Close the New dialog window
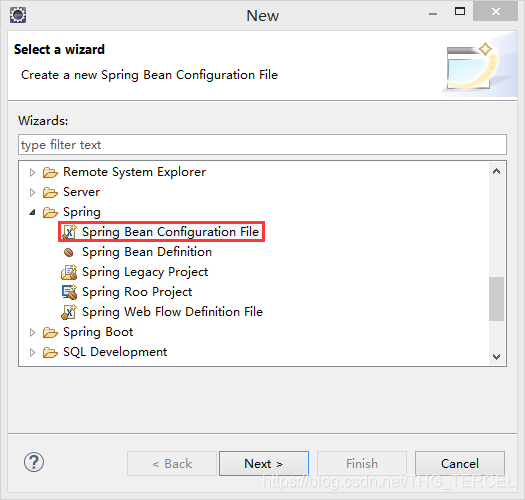Screen dimensions: 525x500 pos(496,12)
